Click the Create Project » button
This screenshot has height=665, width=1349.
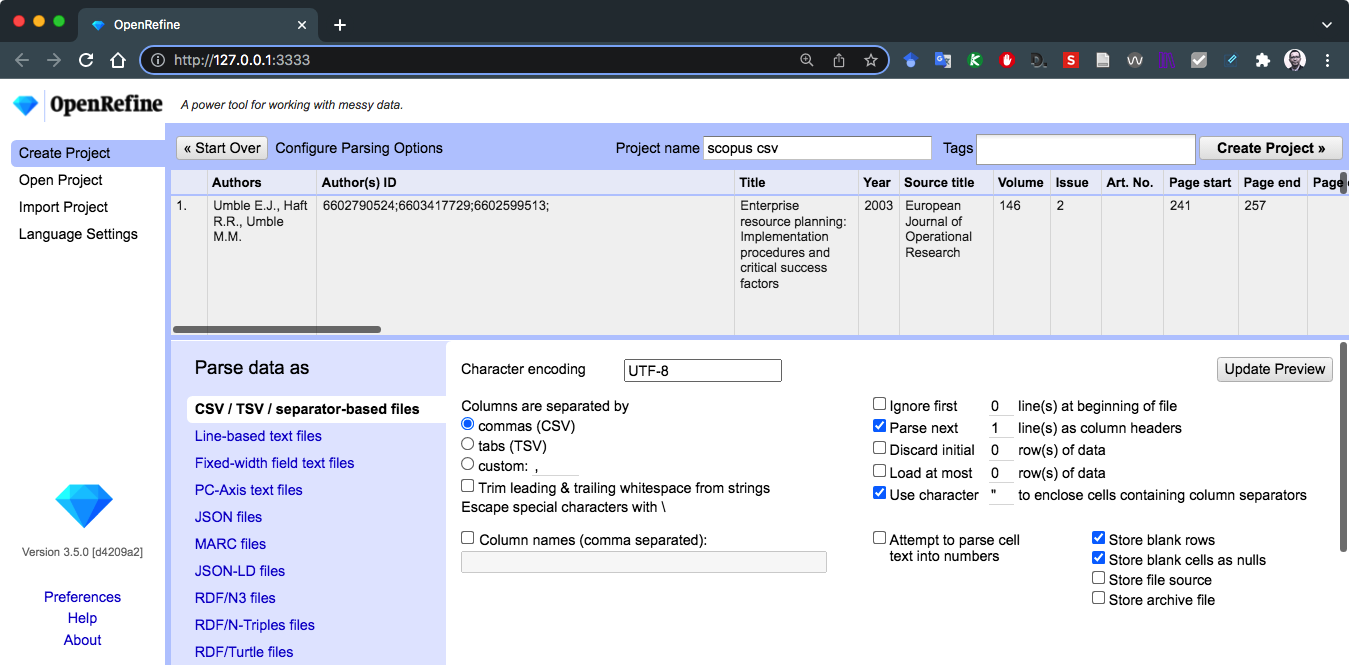tap(1271, 148)
